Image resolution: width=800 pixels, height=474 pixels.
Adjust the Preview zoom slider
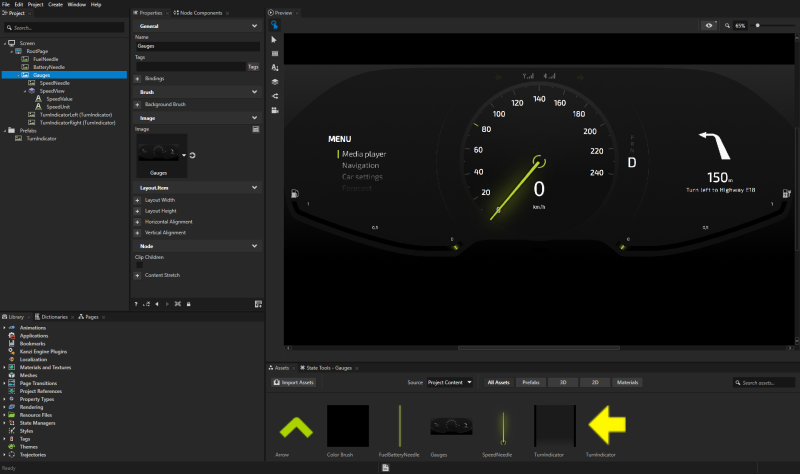758,25
